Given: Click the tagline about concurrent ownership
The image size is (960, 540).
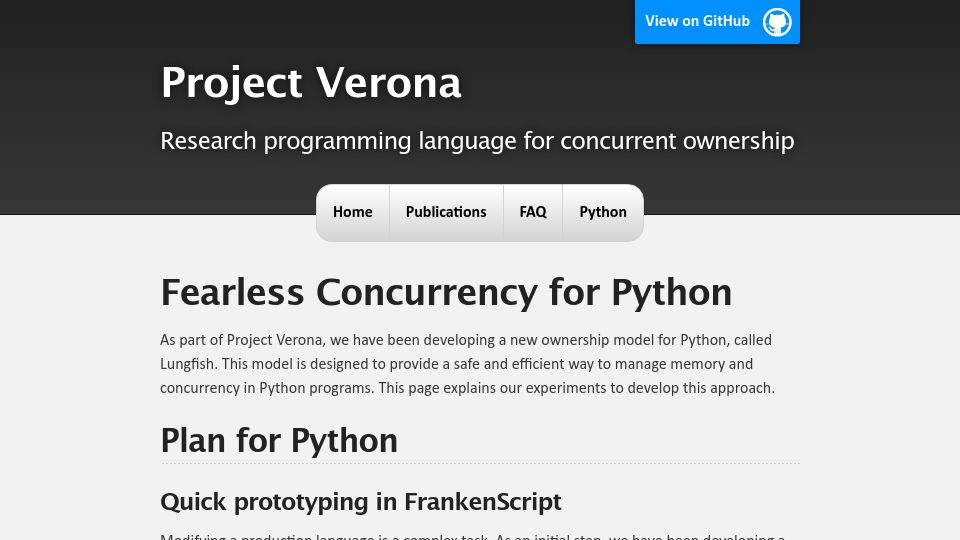Looking at the screenshot, I should point(477,141).
